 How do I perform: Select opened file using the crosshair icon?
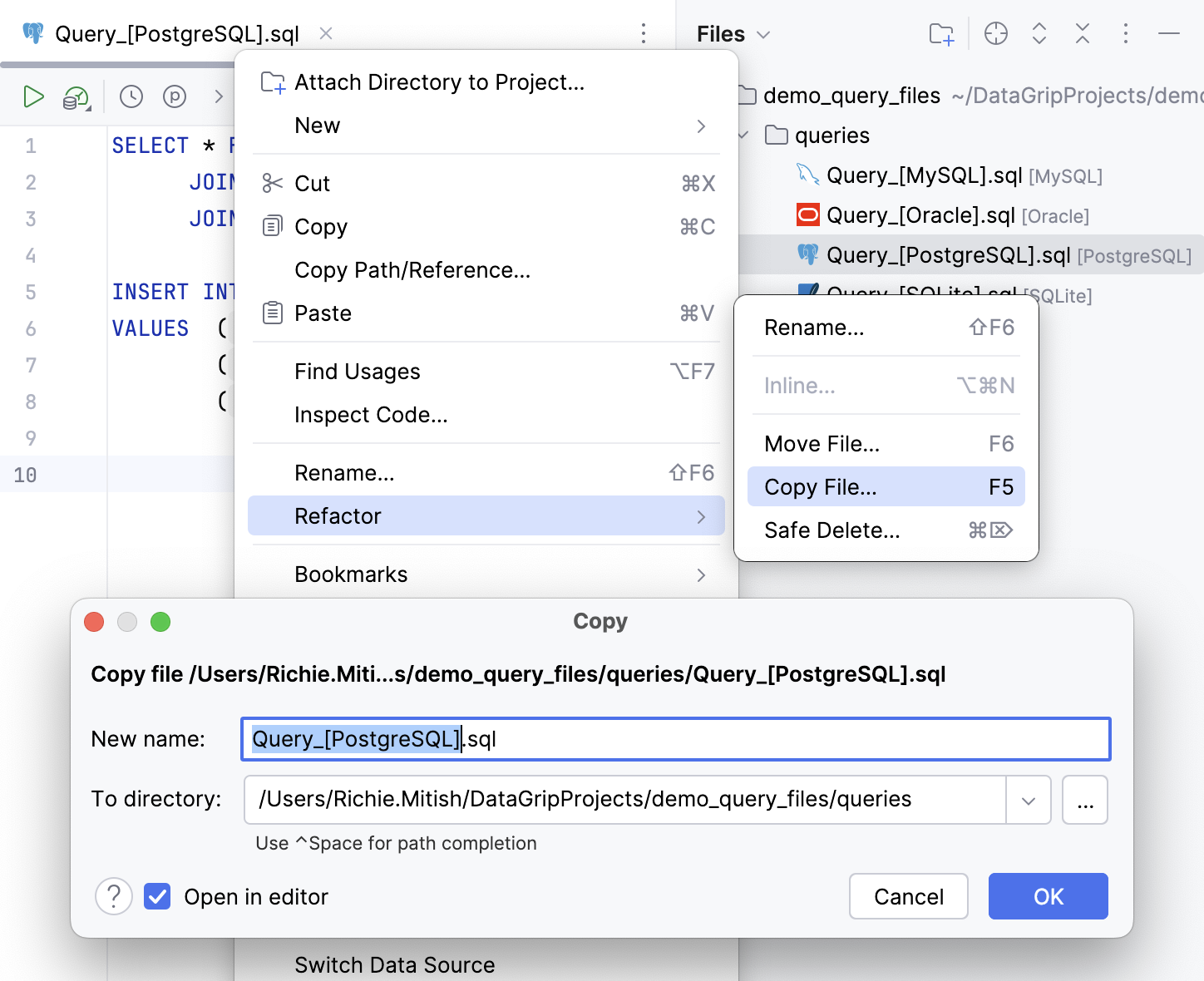995,33
